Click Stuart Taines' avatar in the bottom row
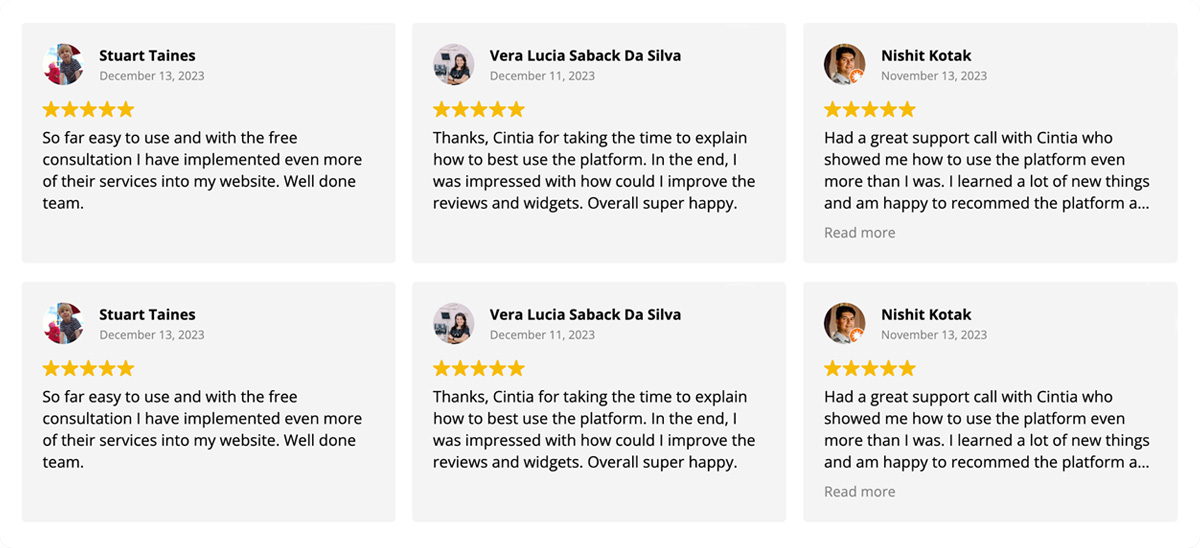The image size is (1200, 548). (x=63, y=324)
